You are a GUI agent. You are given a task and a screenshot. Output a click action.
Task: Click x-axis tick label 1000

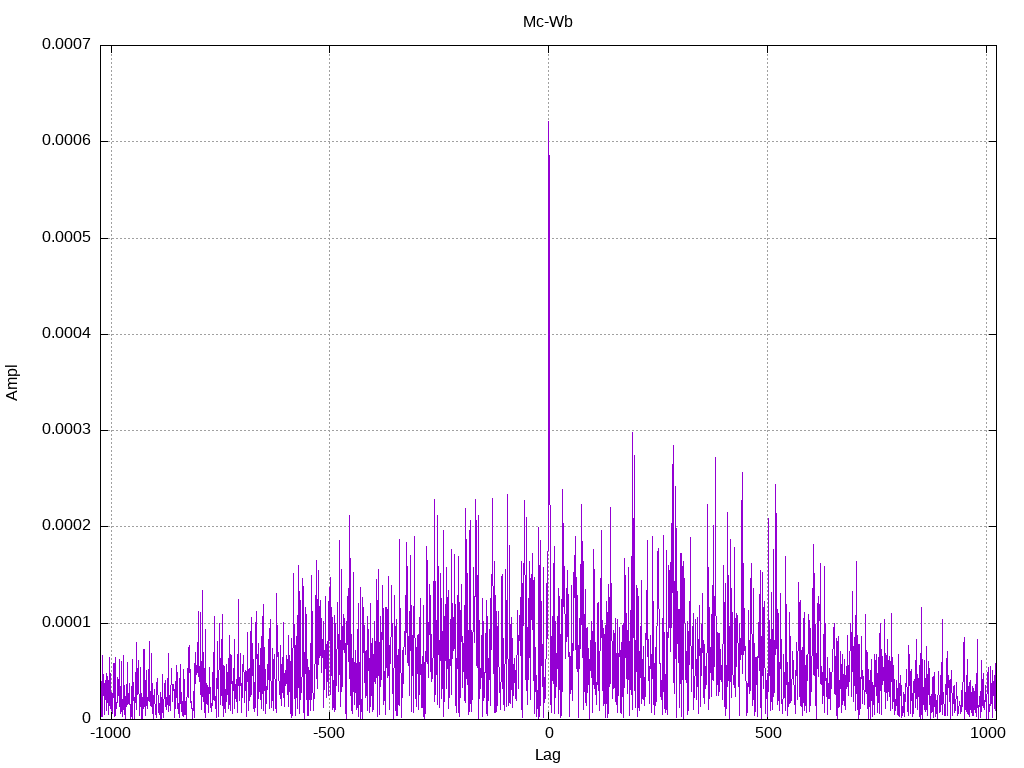[x=987, y=733]
